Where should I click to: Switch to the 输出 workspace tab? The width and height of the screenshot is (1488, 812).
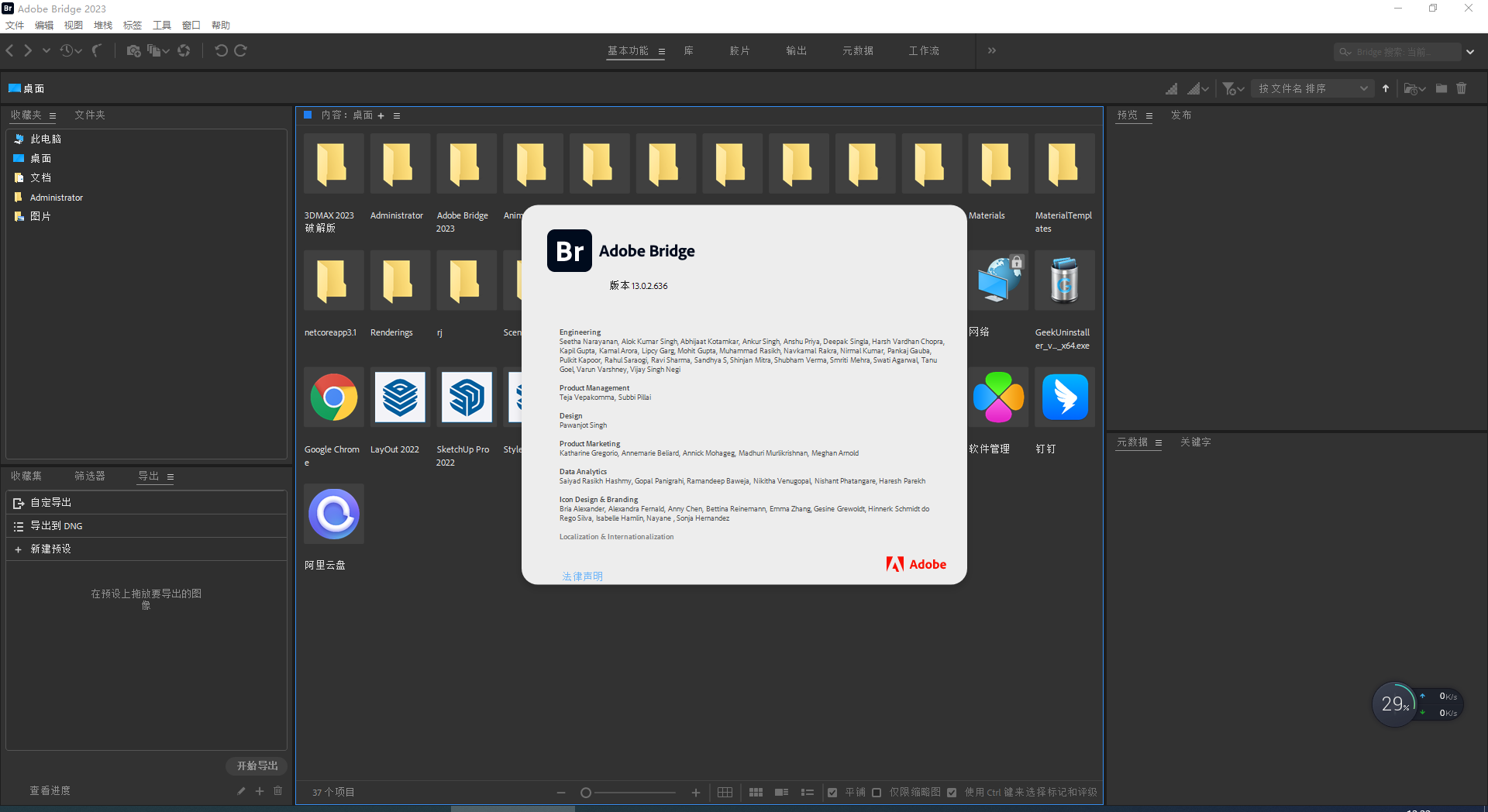[x=795, y=50]
